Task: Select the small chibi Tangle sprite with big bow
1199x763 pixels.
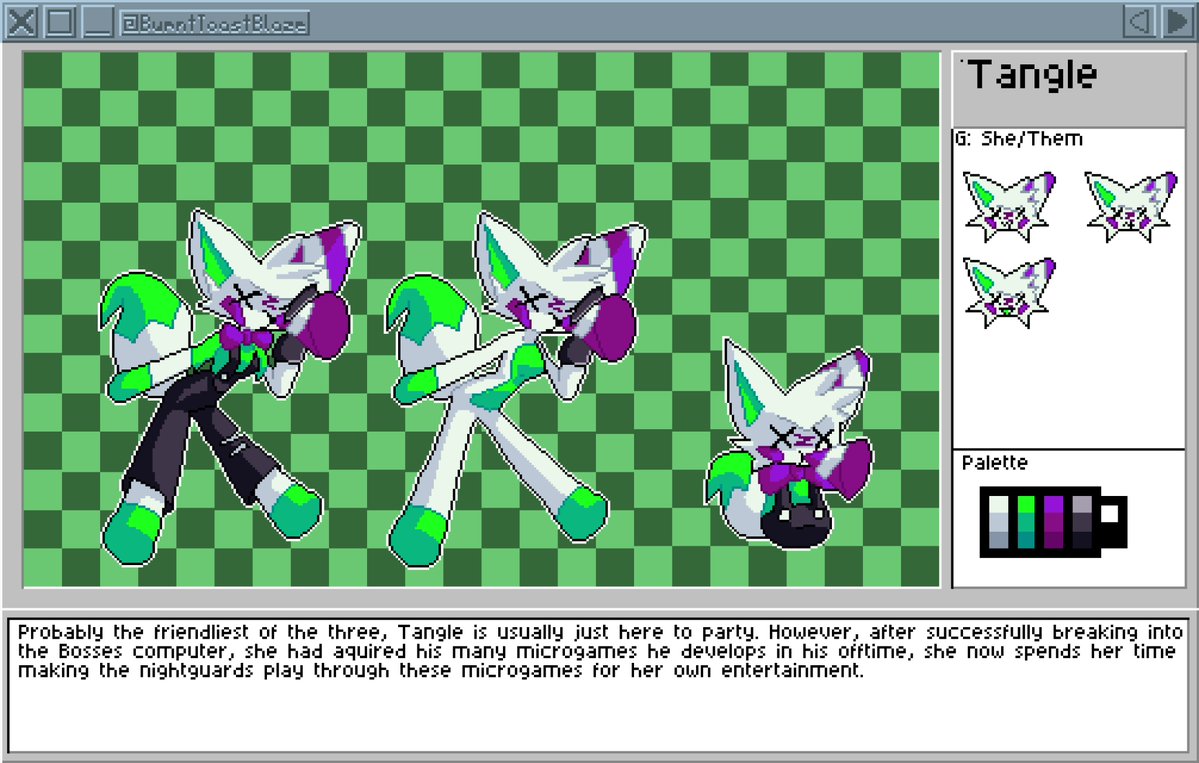Action: tap(789, 443)
